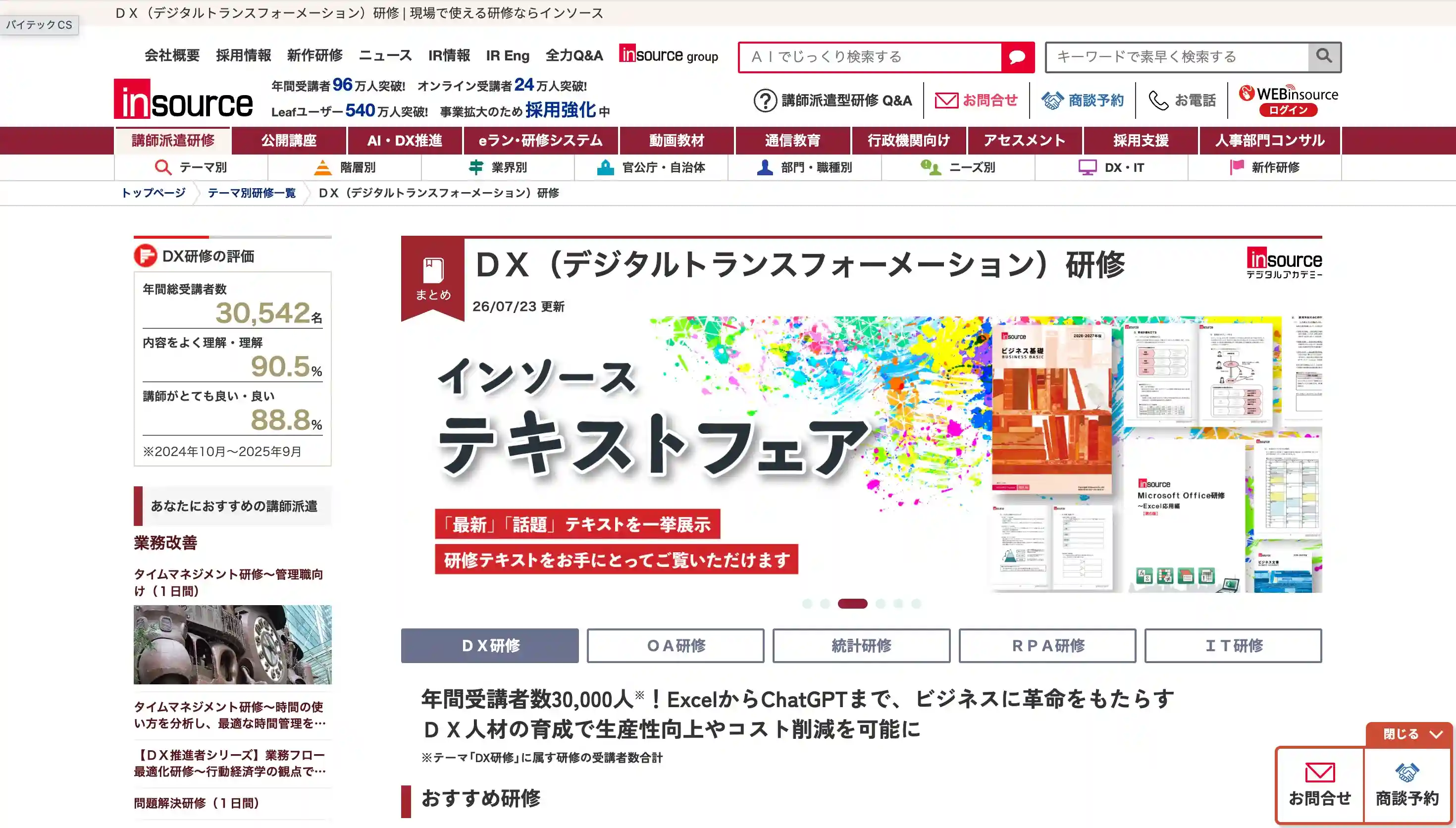Select the IT研修 category button

(x=1233, y=645)
